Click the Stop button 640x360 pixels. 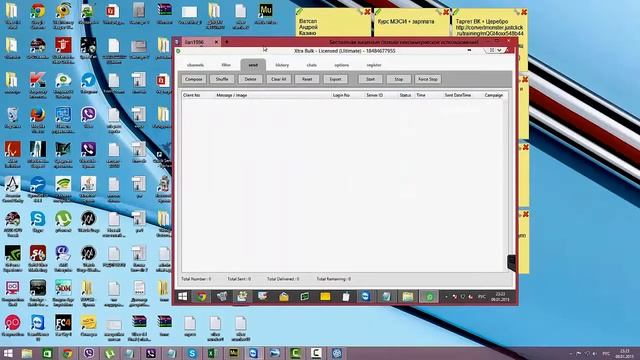pos(399,79)
